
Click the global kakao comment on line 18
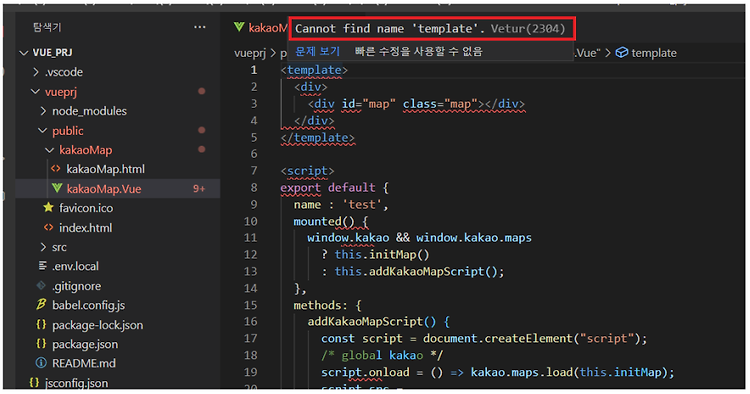tap(382, 355)
